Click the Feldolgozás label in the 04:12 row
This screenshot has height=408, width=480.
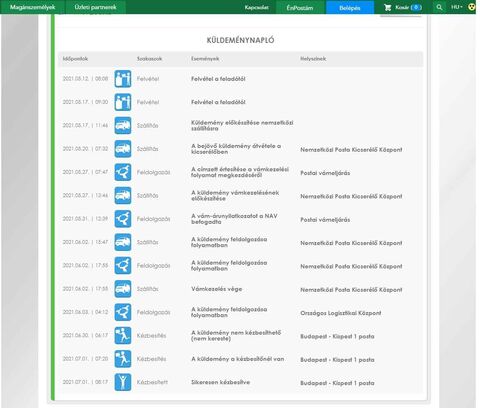[x=153, y=312]
